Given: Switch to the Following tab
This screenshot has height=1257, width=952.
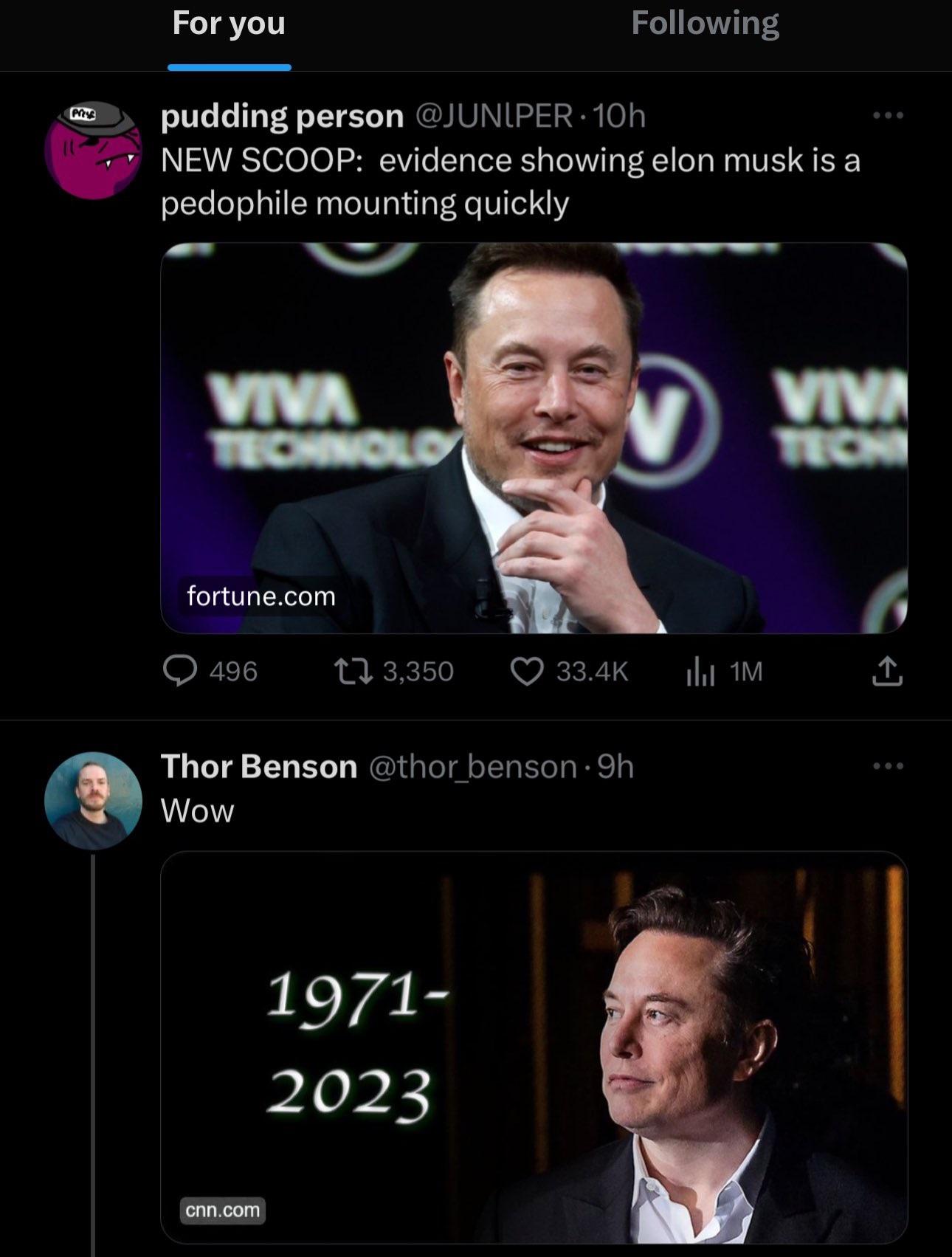Looking at the screenshot, I should 705,24.
